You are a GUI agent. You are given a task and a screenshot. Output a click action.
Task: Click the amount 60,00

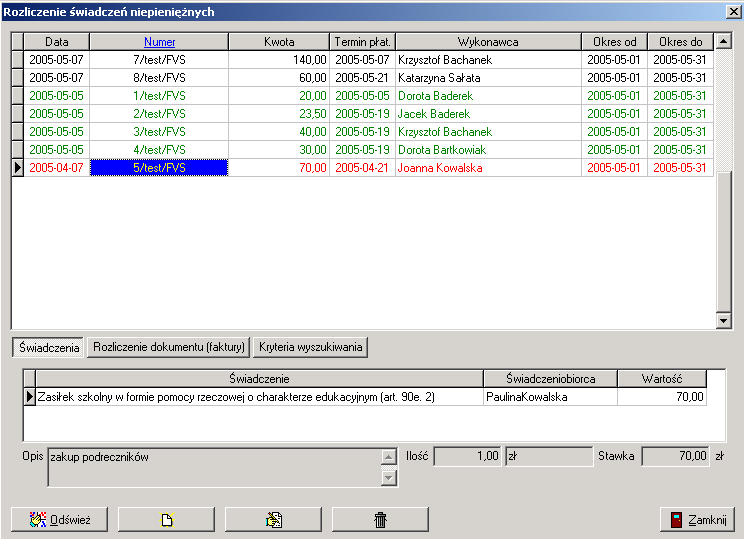click(x=313, y=78)
